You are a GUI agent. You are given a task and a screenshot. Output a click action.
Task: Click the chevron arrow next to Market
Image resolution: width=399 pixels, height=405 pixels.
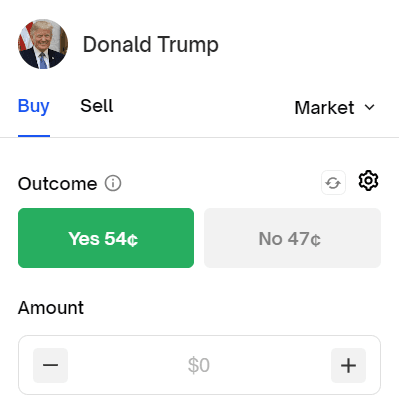pyautogui.click(x=370, y=107)
